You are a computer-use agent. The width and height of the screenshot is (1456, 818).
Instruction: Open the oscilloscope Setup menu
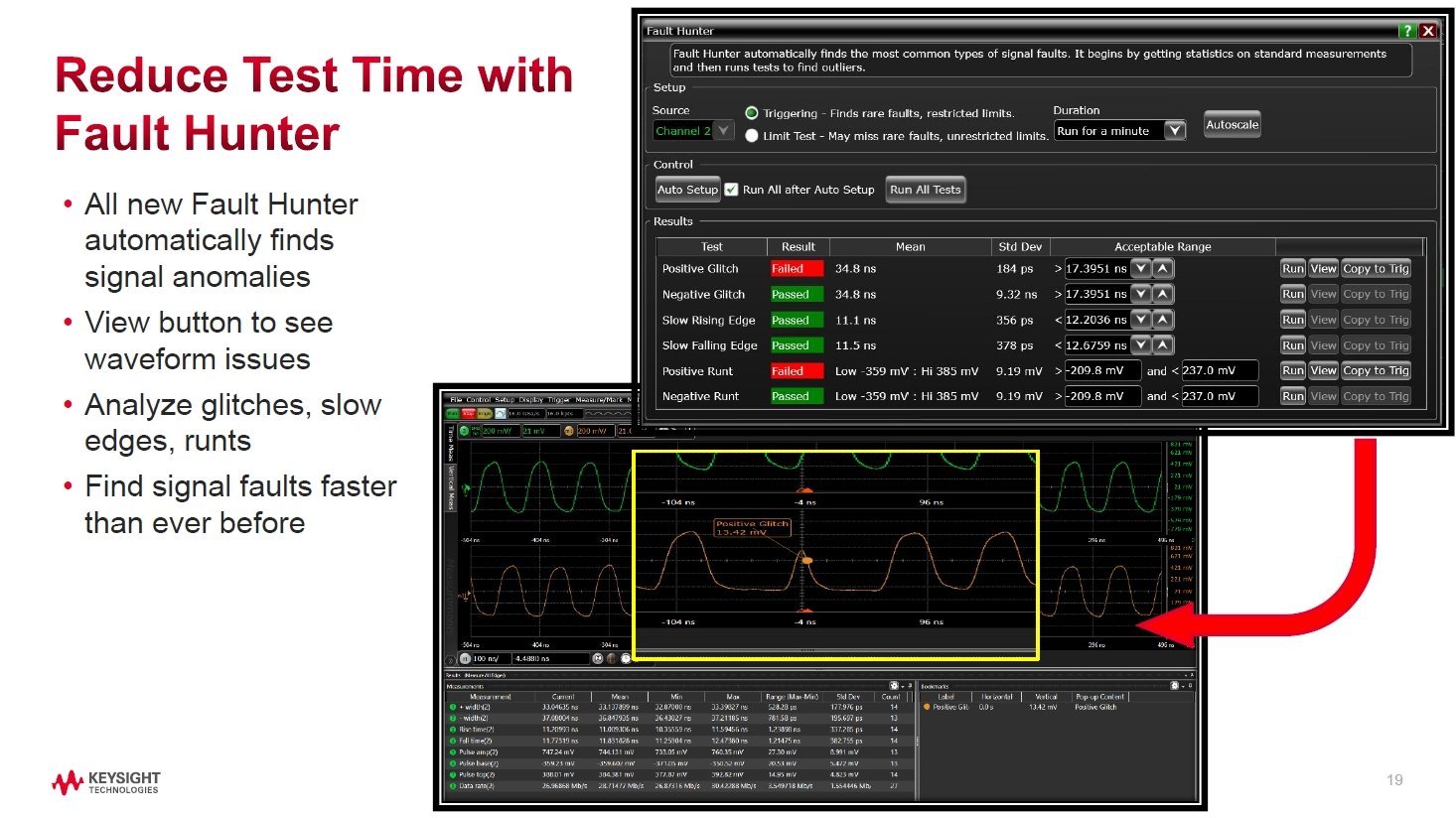click(505, 400)
